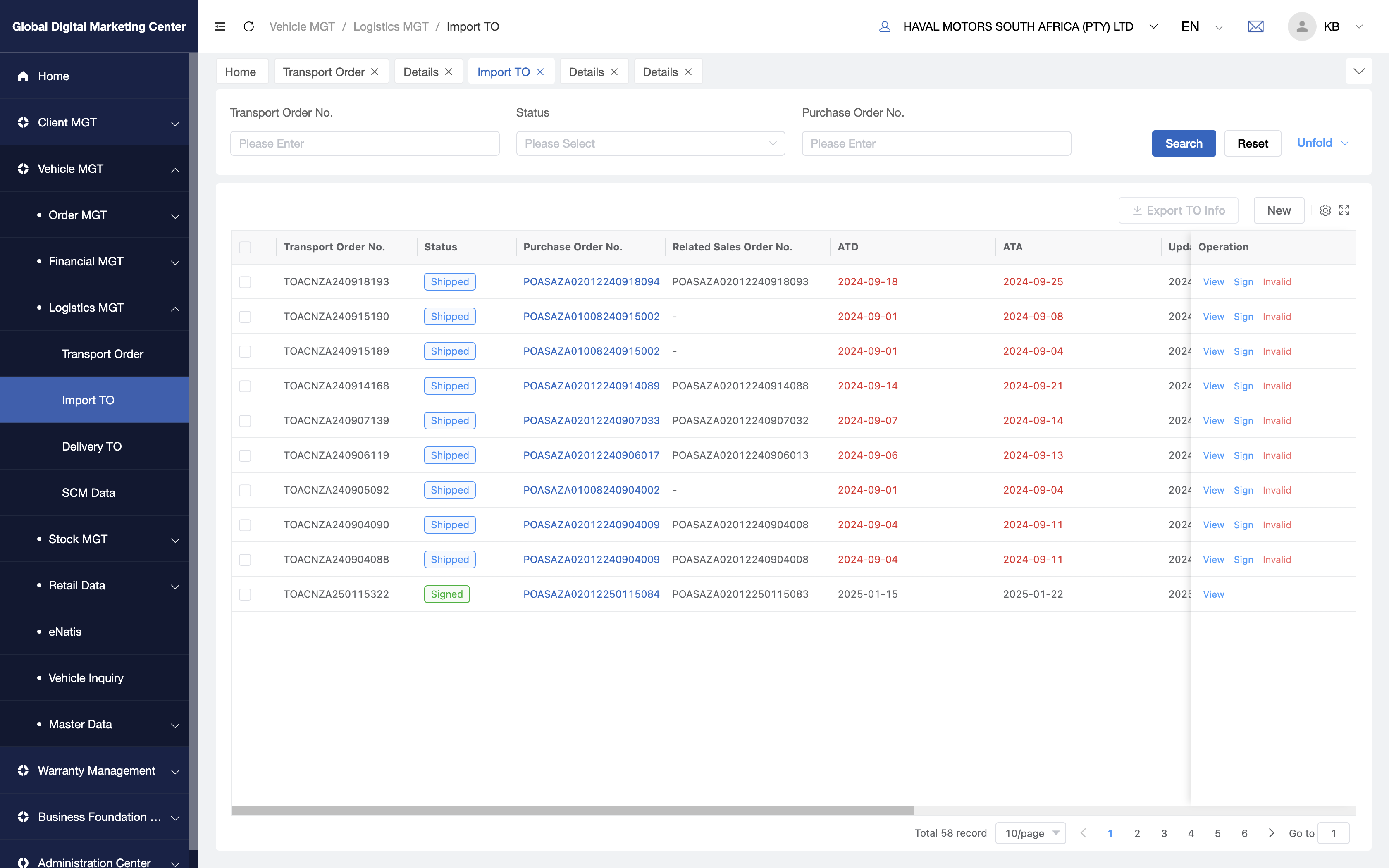This screenshot has width=1389, height=868.
Task: Check row TOACNZA240907139
Action: pos(245,421)
